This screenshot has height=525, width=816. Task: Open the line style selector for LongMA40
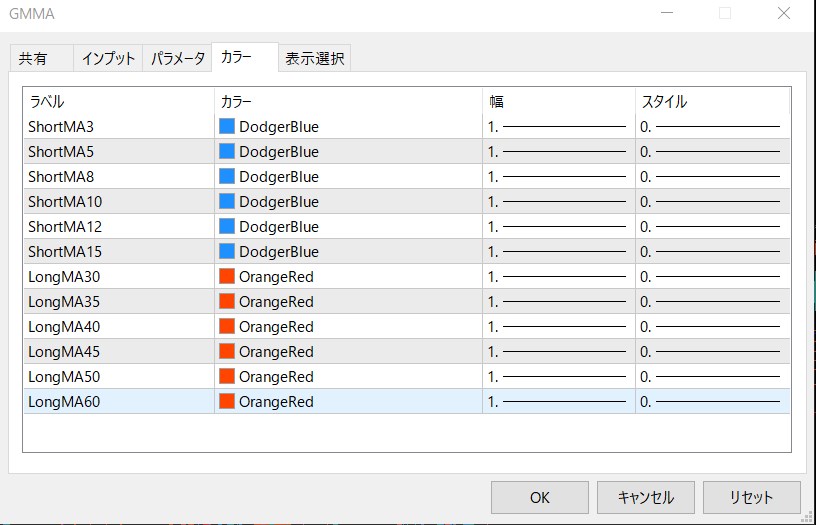[712, 326]
